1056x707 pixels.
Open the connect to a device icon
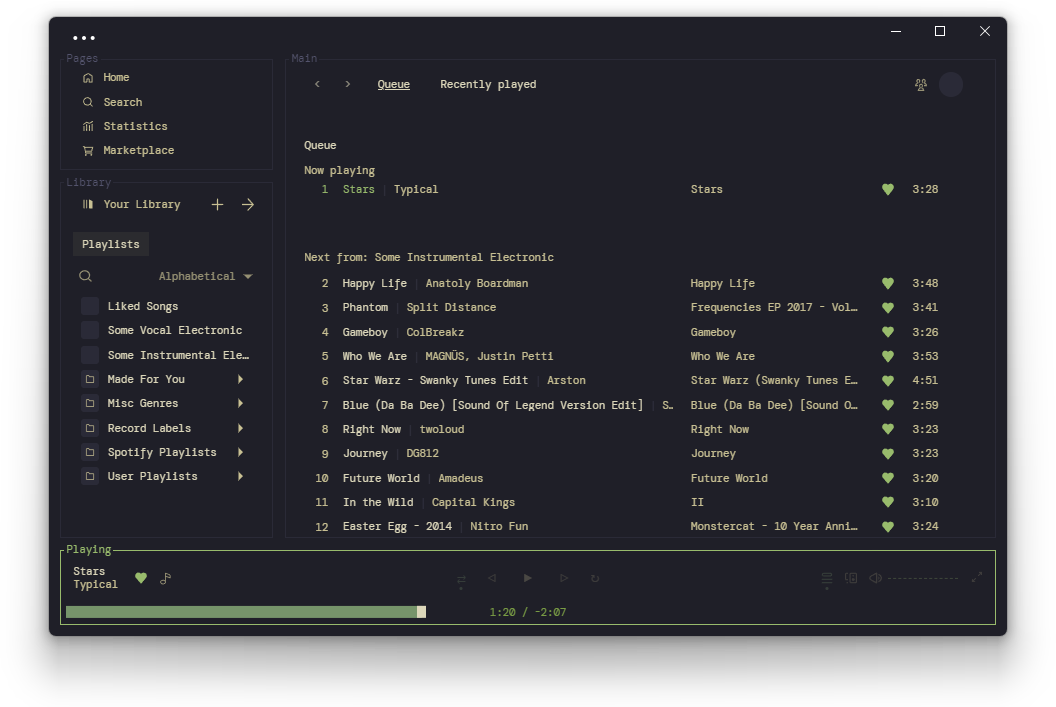(x=851, y=578)
